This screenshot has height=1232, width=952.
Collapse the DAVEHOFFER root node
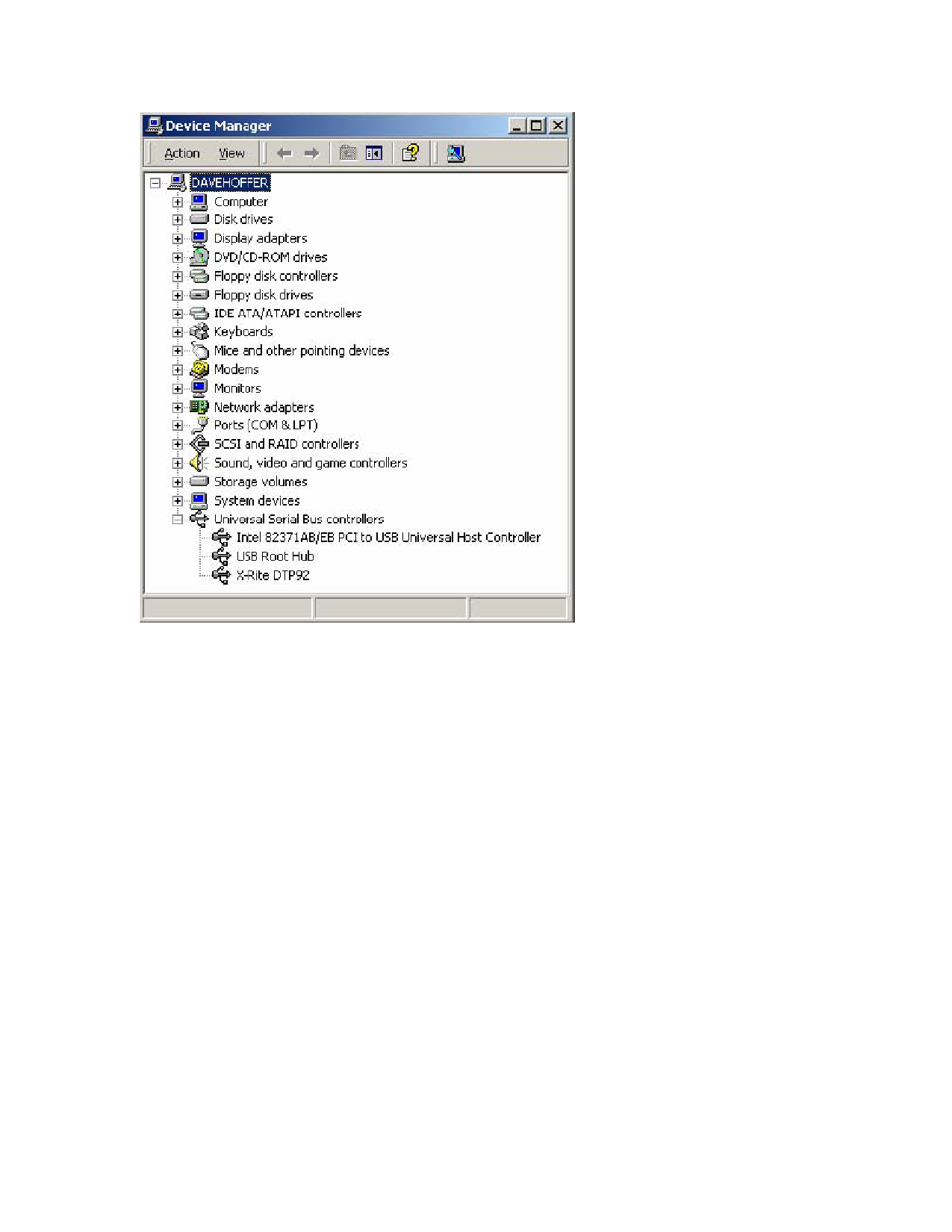[155, 183]
